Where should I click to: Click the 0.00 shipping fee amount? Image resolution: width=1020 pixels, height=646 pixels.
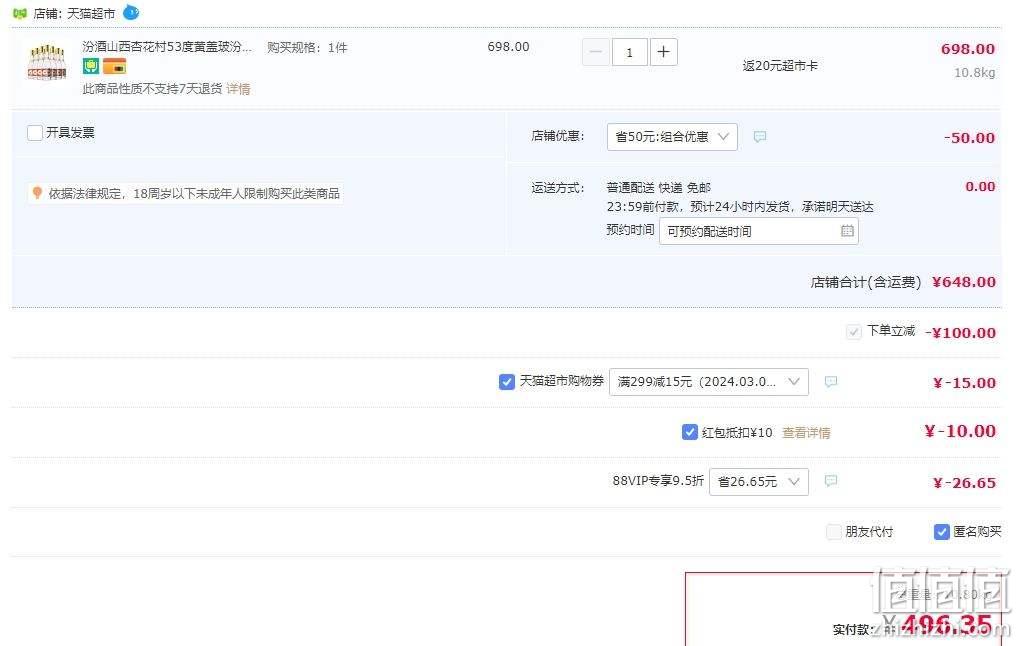pos(980,187)
